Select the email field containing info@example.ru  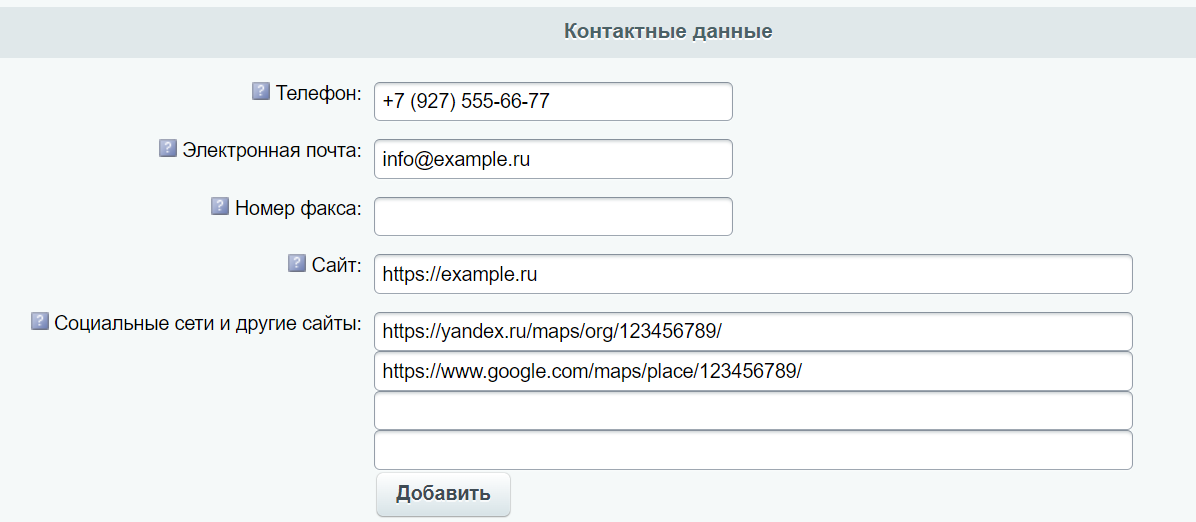click(x=553, y=159)
